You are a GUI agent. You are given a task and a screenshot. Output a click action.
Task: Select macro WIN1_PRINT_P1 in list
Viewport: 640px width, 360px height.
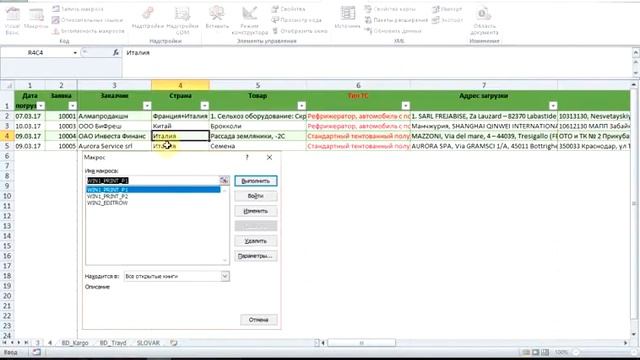pos(153,190)
